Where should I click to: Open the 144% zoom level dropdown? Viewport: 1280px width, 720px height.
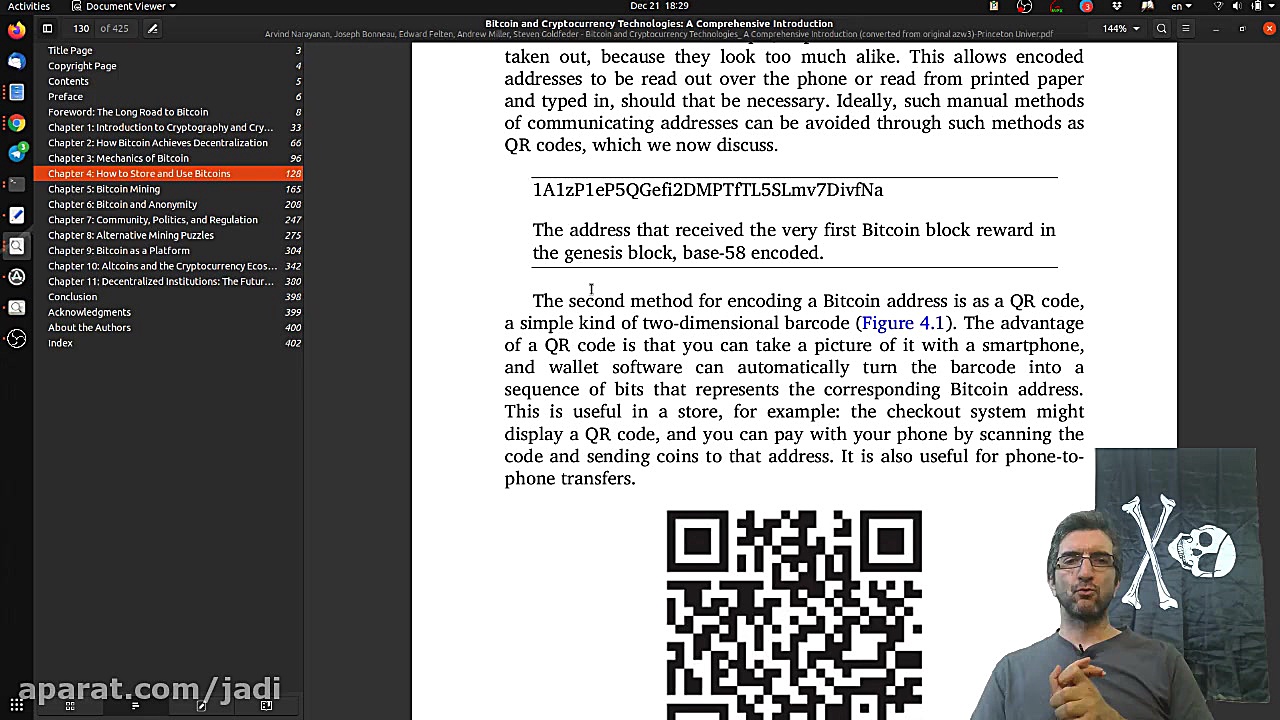pos(1121,29)
